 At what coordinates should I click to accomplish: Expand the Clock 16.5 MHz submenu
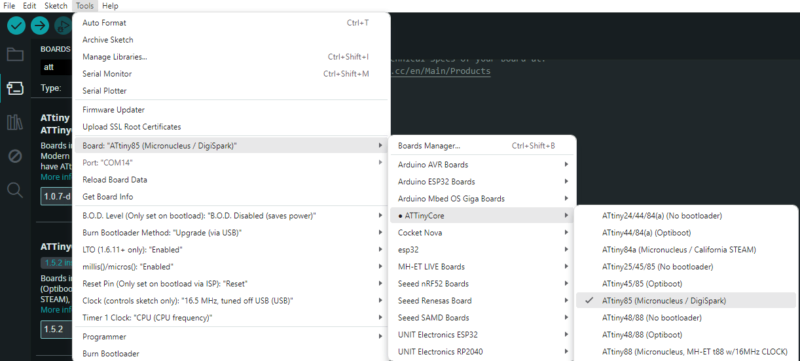(x=232, y=301)
